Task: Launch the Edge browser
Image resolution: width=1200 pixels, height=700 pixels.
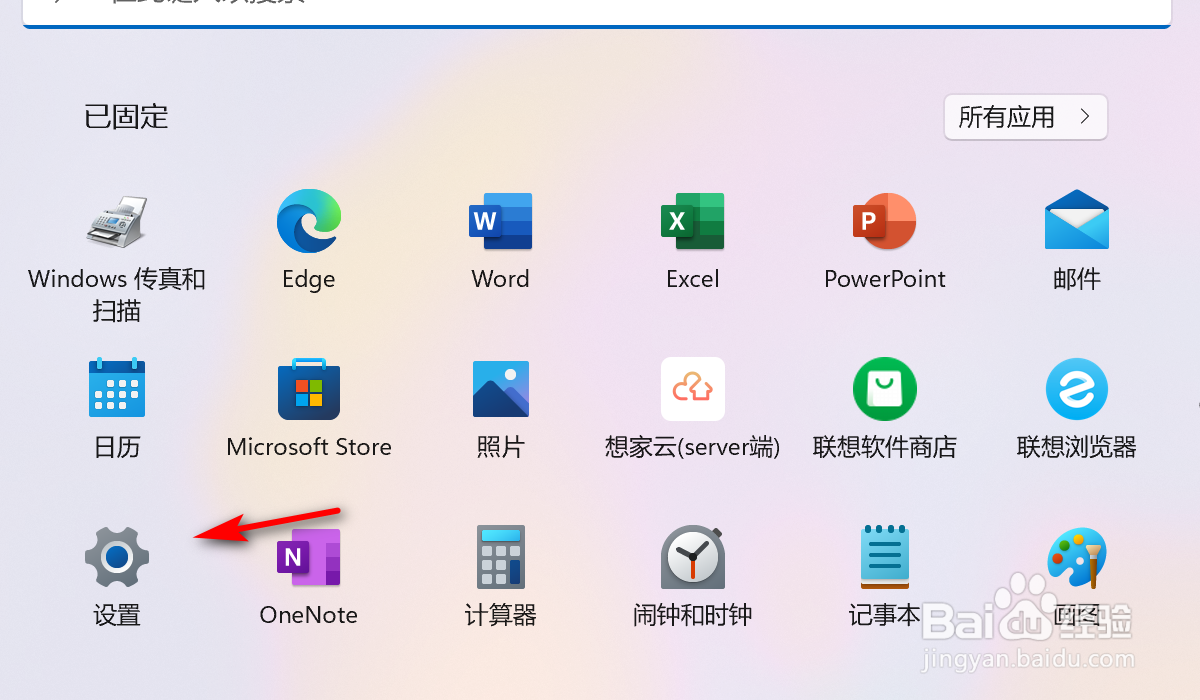Action: pyautogui.click(x=309, y=221)
